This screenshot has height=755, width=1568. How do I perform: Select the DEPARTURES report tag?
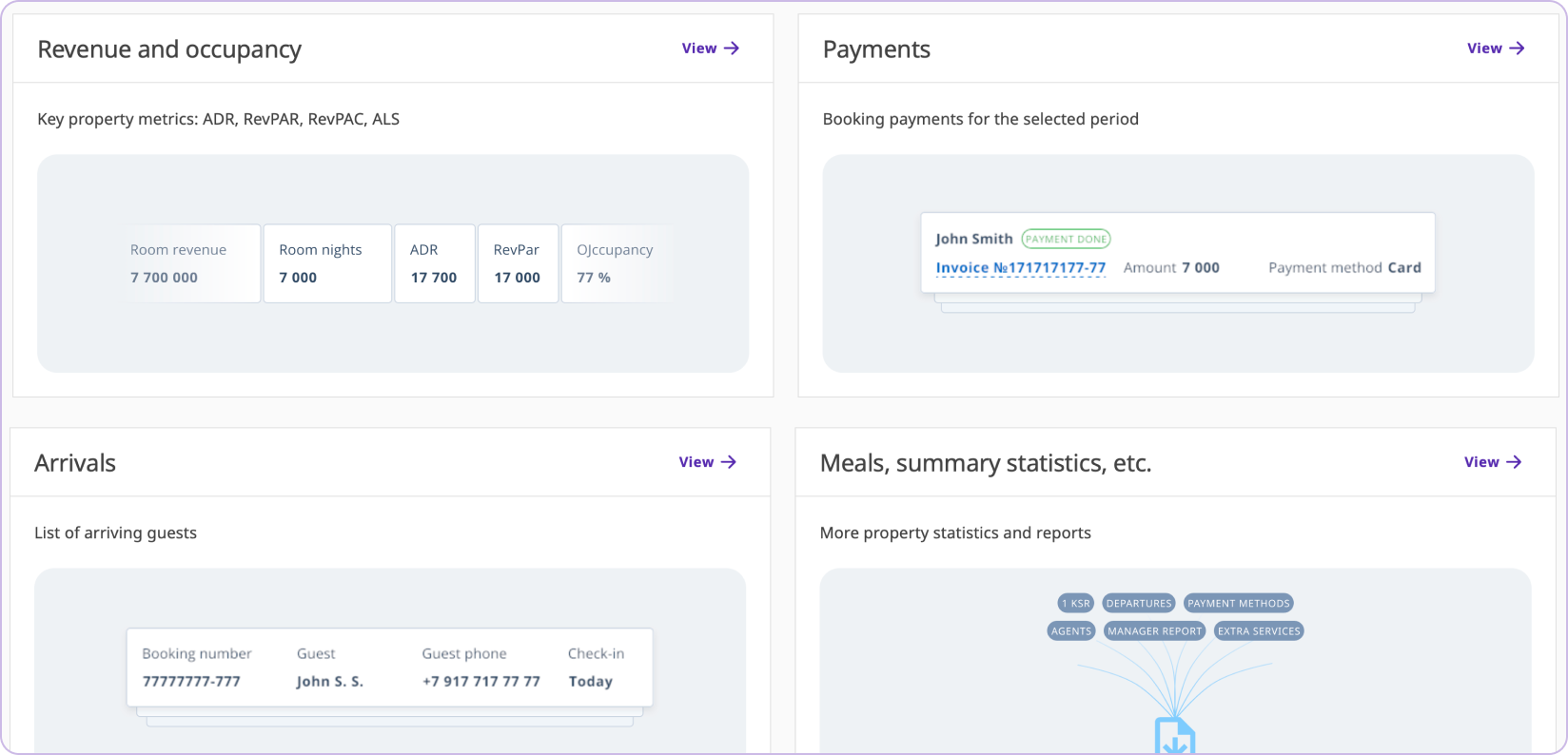pyautogui.click(x=1139, y=604)
